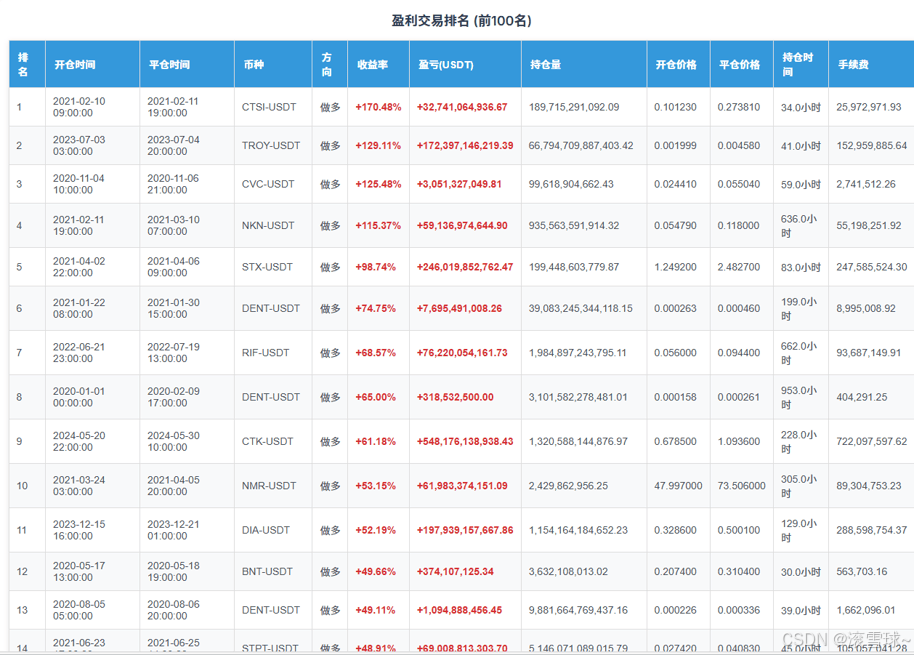Click the +74.75% return value

point(375,309)
